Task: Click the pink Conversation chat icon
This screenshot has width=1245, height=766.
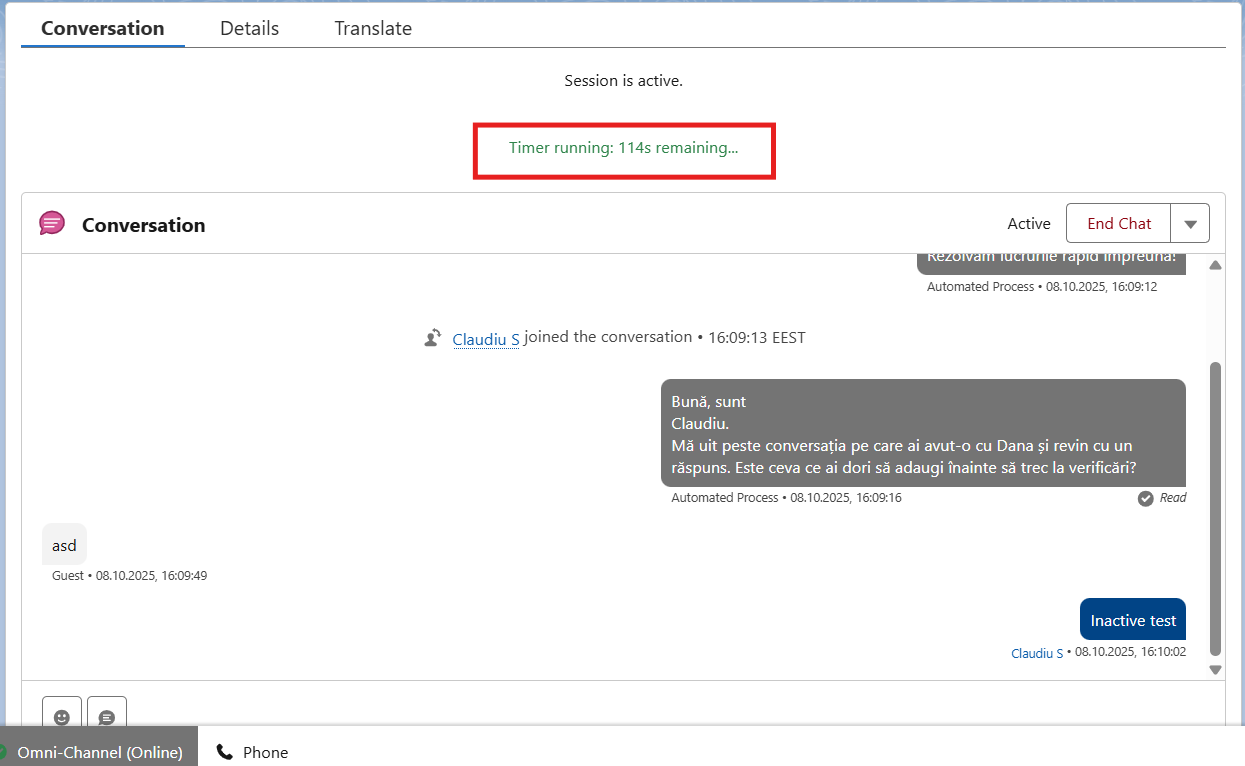Action: click(51, 222)
